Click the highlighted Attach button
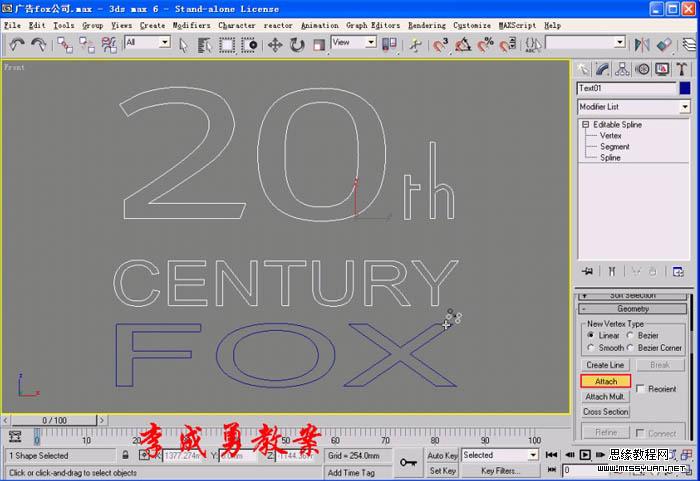The image size is (700, 481). point(606,381)
